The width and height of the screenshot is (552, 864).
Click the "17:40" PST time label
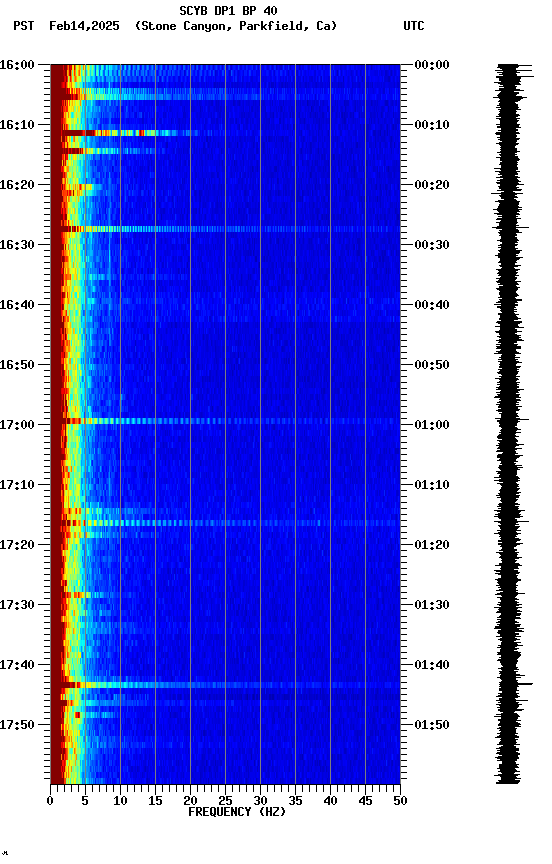[17, 666]
